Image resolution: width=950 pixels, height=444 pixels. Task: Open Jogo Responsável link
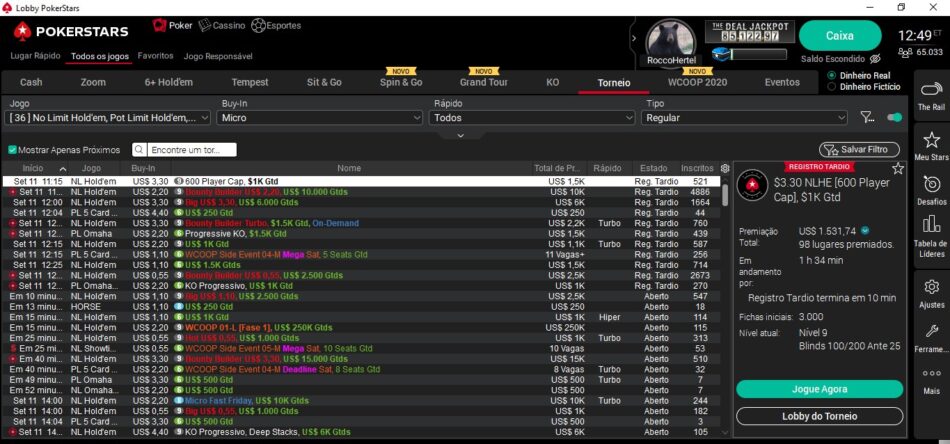click(x=218, y=56)
